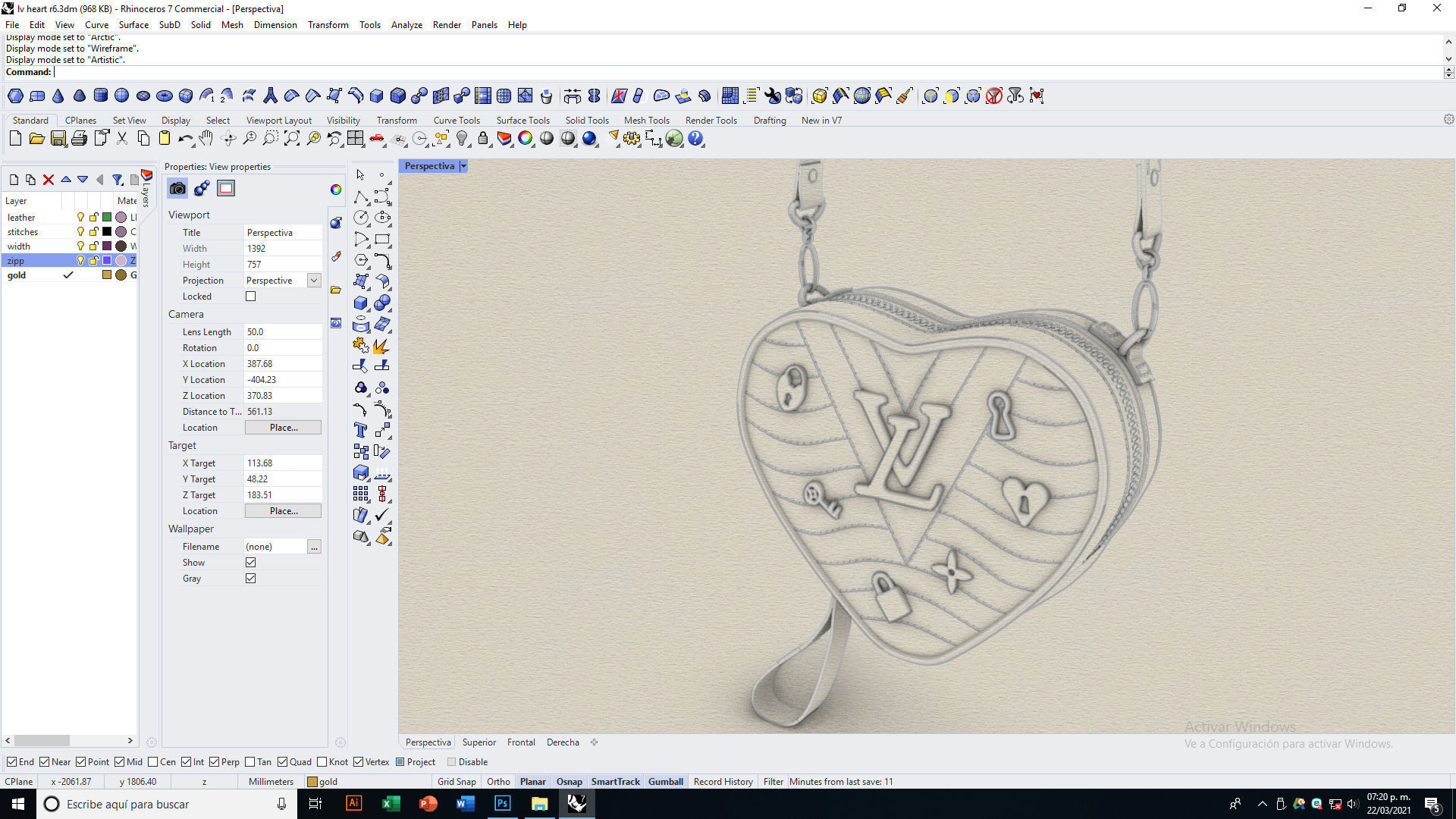Toggle the Locked viewport checkbox
Viewport: 1456px width, 819px height.
[251, 297]
